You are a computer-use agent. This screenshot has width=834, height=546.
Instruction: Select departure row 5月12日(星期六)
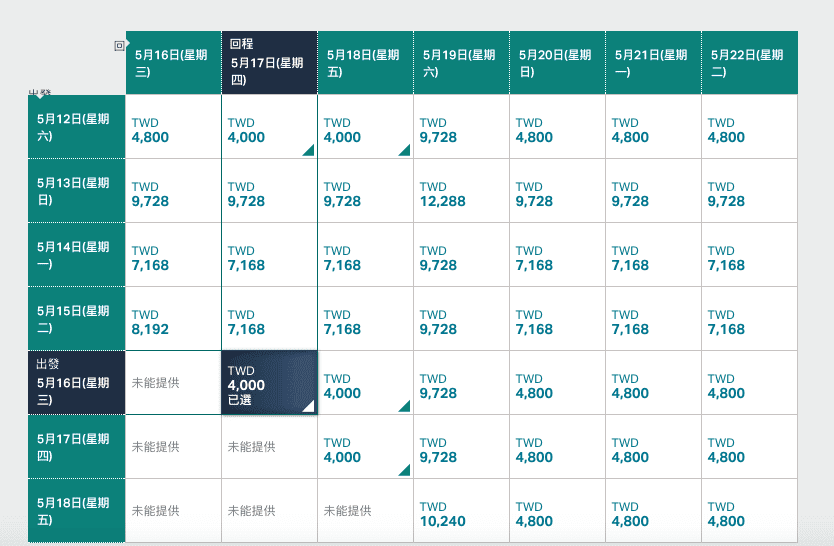(76, 127)
